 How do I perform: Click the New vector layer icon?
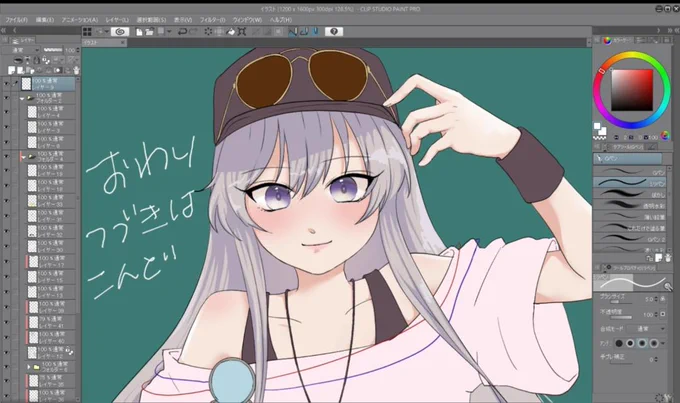20,70
